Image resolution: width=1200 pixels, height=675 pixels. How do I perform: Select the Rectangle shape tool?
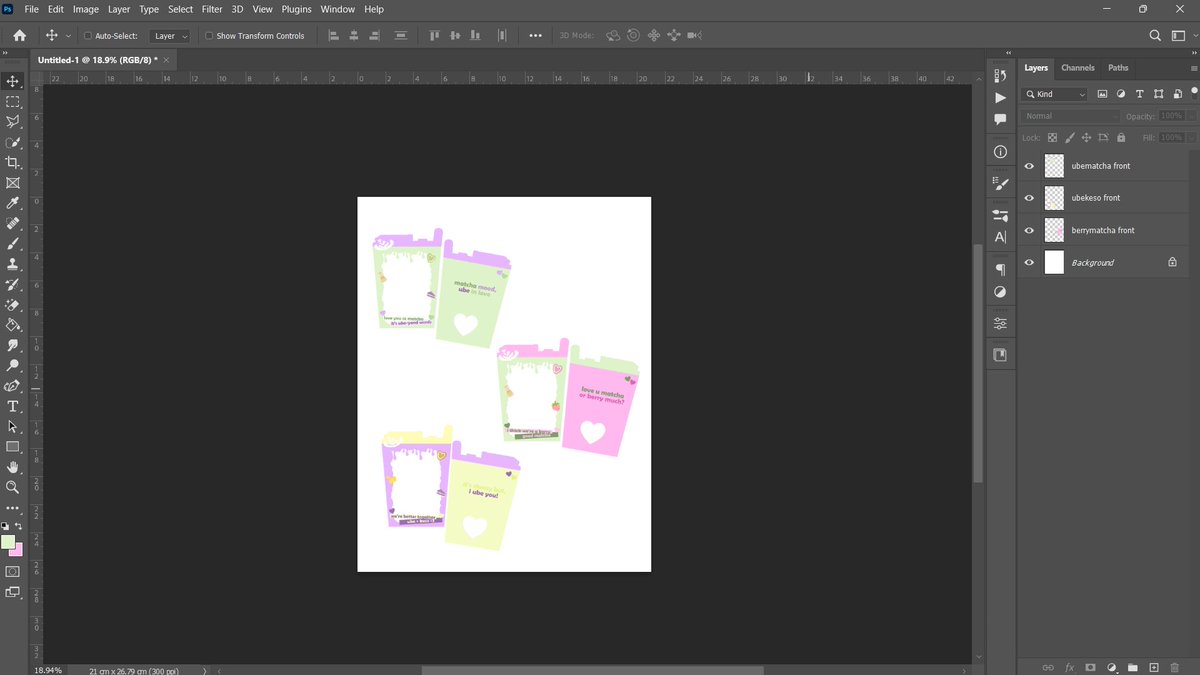point(13,447)
